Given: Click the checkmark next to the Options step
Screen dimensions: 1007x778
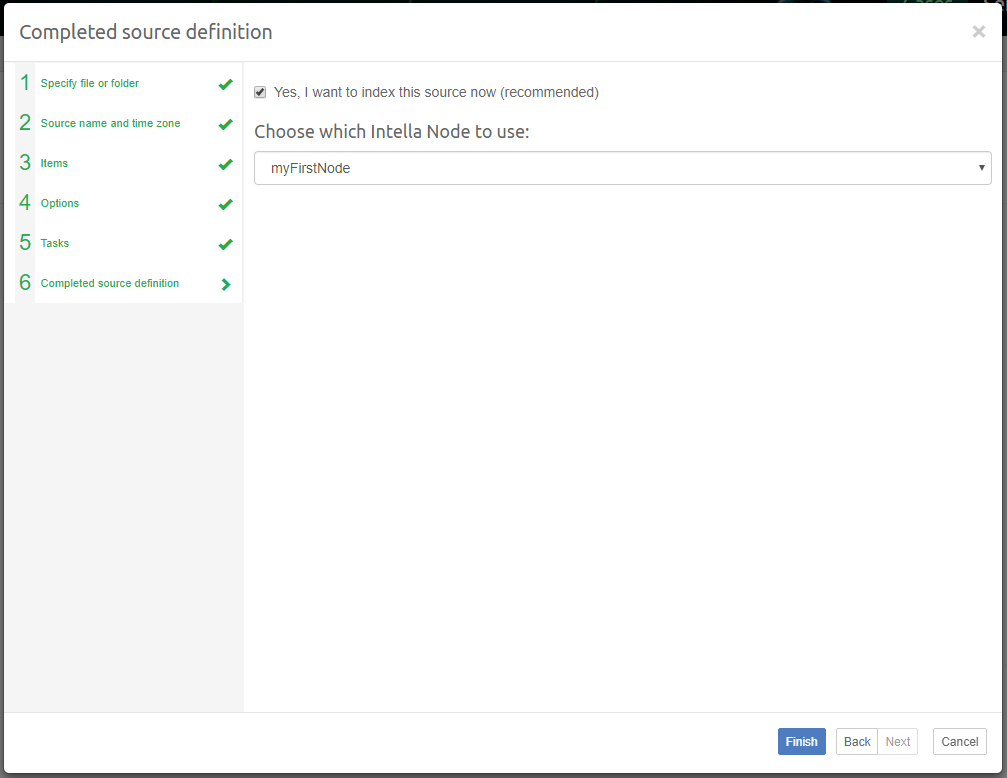Looking at the screenshot, I should coord(226,204).
